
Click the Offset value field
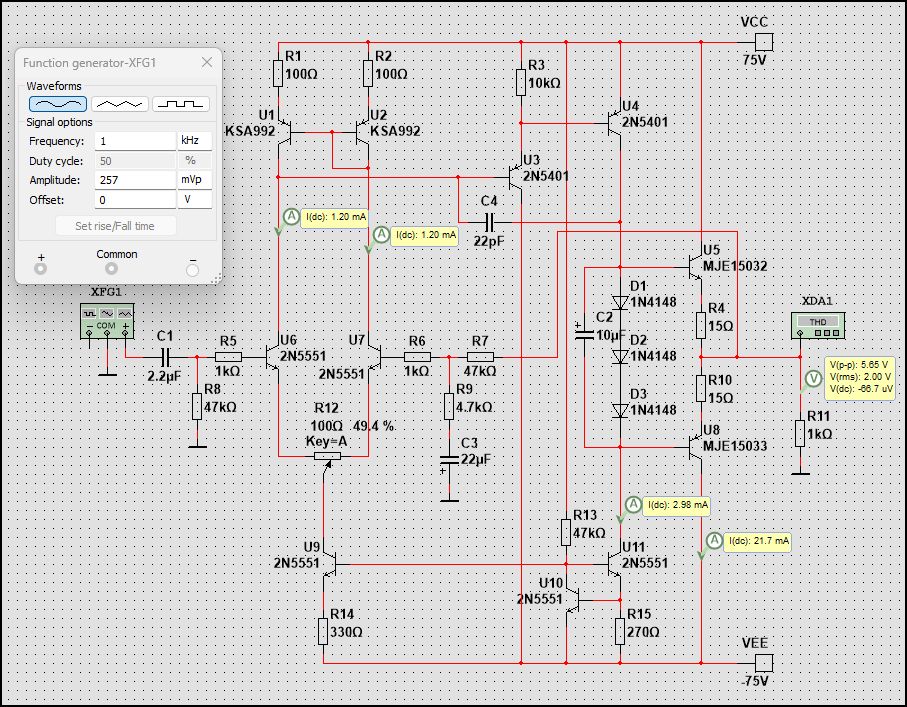click(135, 200)
